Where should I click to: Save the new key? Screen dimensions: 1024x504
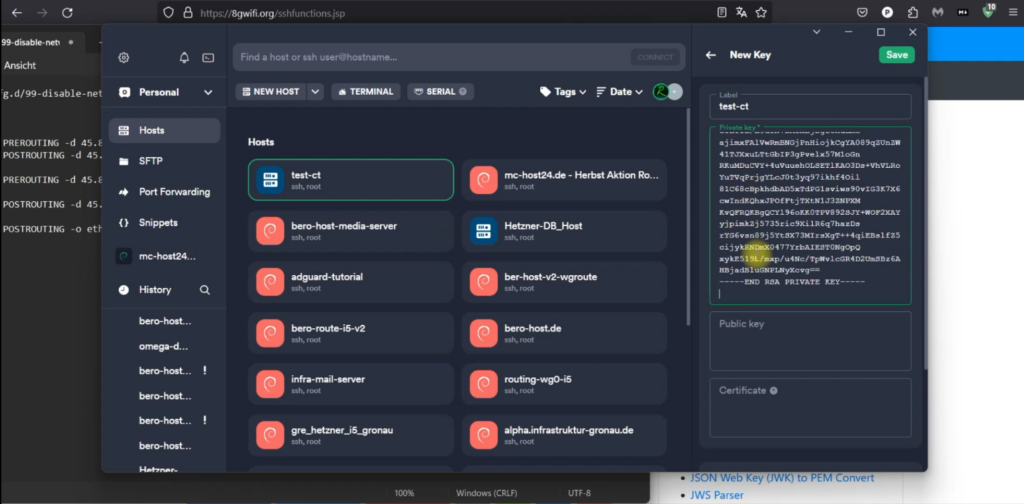896,55
